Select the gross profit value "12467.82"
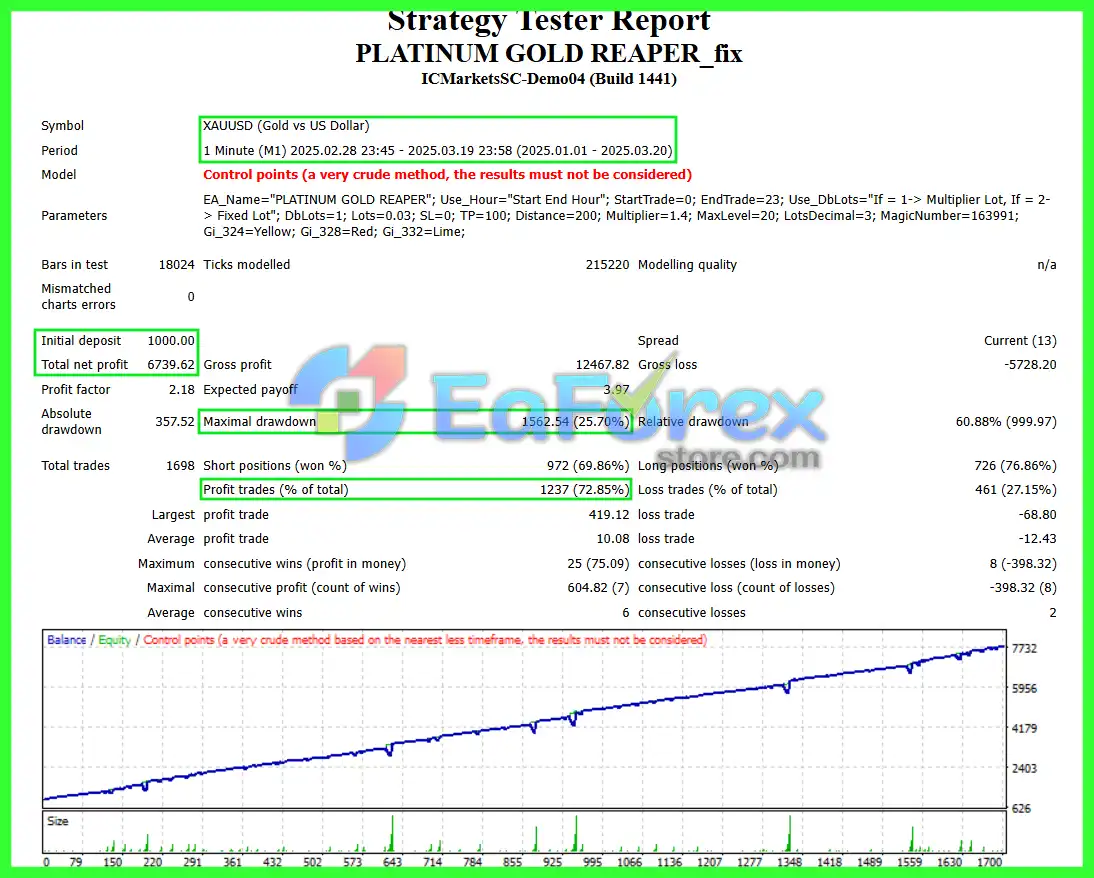1094x878 pixels. (602, 364)
